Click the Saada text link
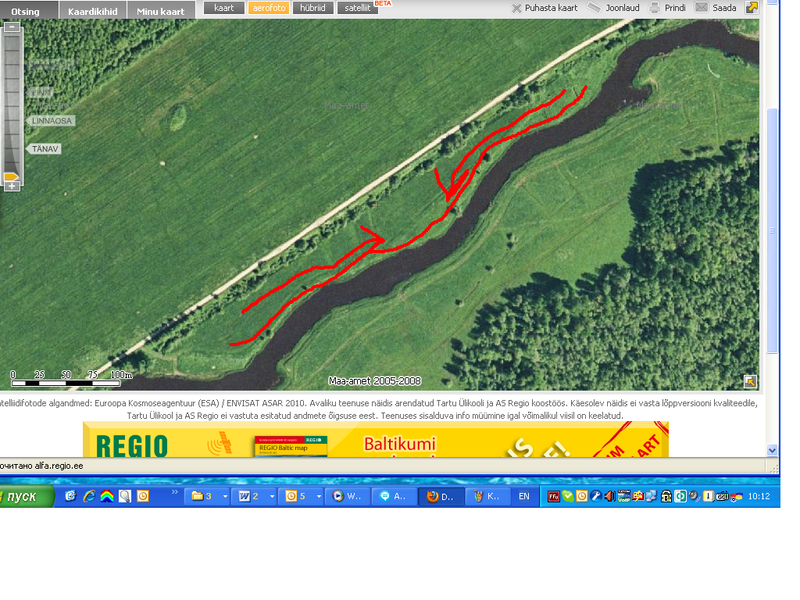Image resolution: width=800 pixels, height=600 pixels. click(724, 8)
